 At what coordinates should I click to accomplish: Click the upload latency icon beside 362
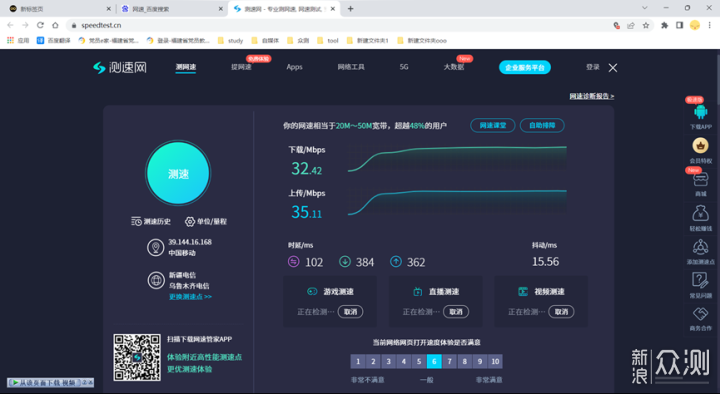(395, 262)
